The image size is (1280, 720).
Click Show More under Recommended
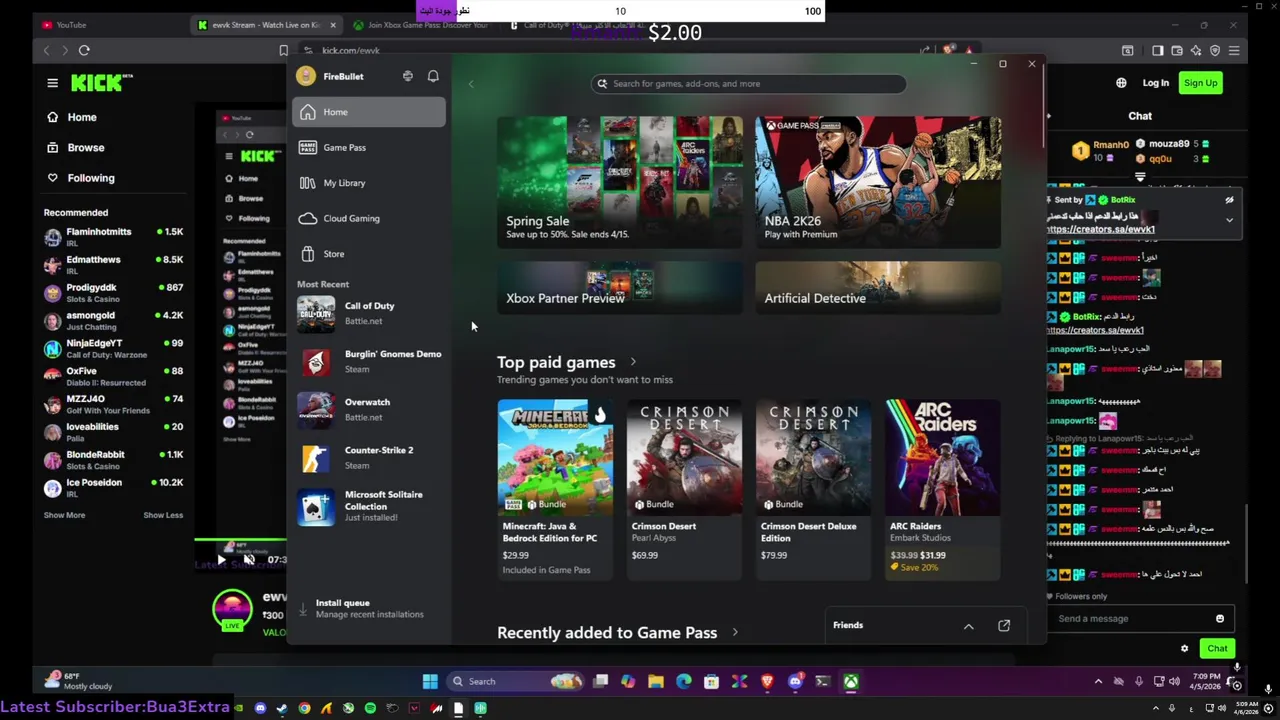(64, 515)
